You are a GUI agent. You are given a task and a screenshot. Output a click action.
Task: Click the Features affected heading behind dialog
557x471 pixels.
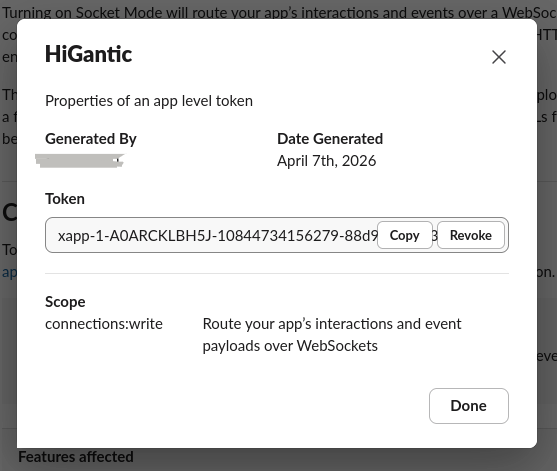76,457
